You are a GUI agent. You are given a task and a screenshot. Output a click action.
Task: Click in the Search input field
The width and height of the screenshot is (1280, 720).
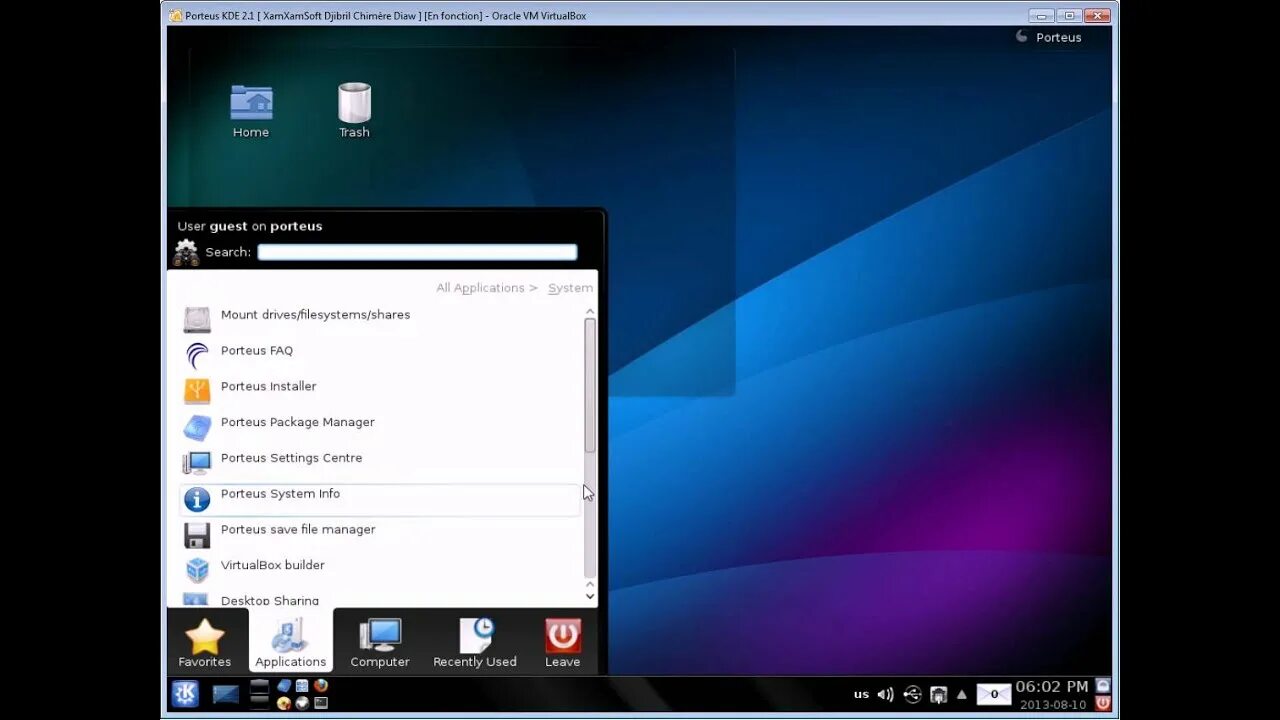417,252
